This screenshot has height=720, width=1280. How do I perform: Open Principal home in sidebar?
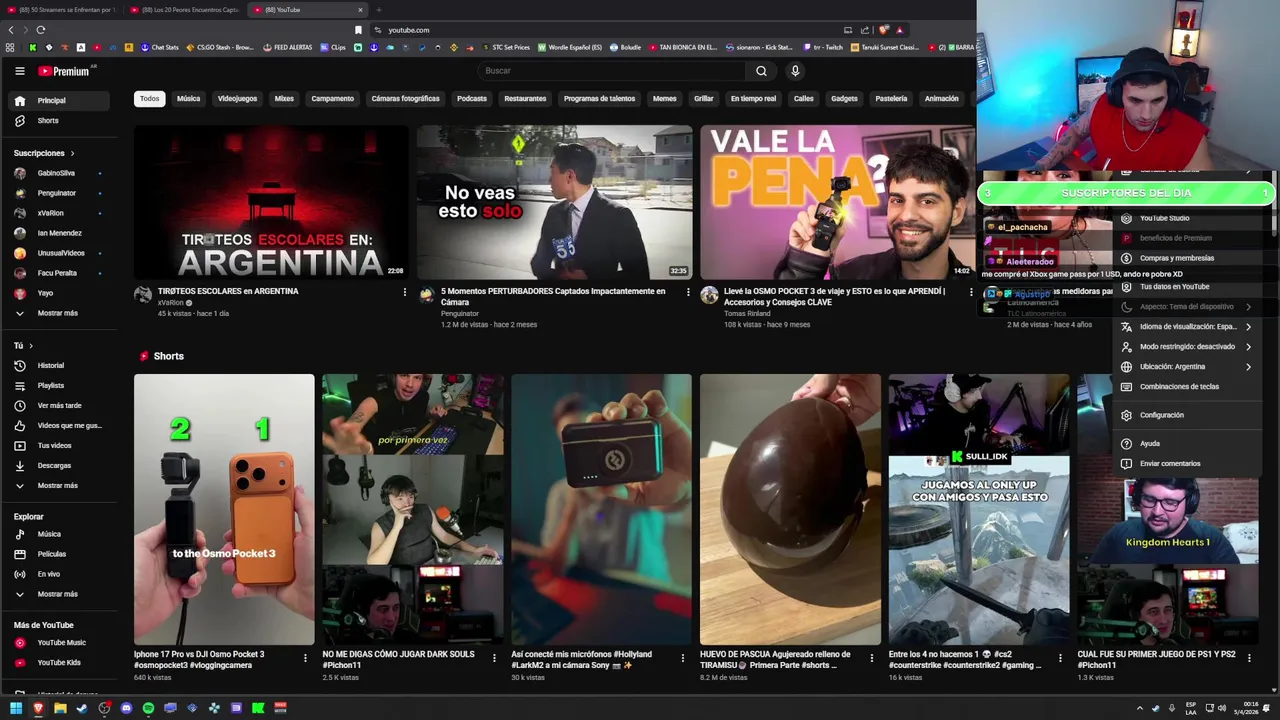[58, 100]
